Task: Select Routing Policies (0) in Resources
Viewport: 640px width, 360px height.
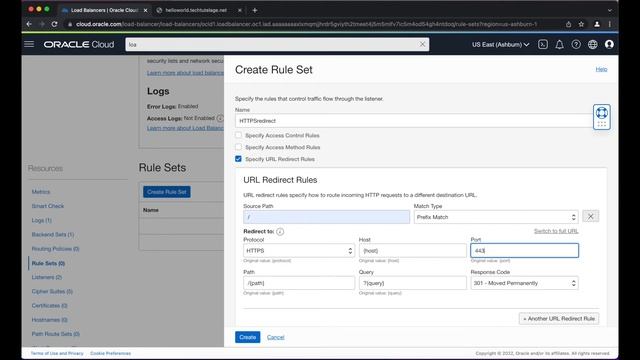Action: pyautogui.click(x=55, y=249)
